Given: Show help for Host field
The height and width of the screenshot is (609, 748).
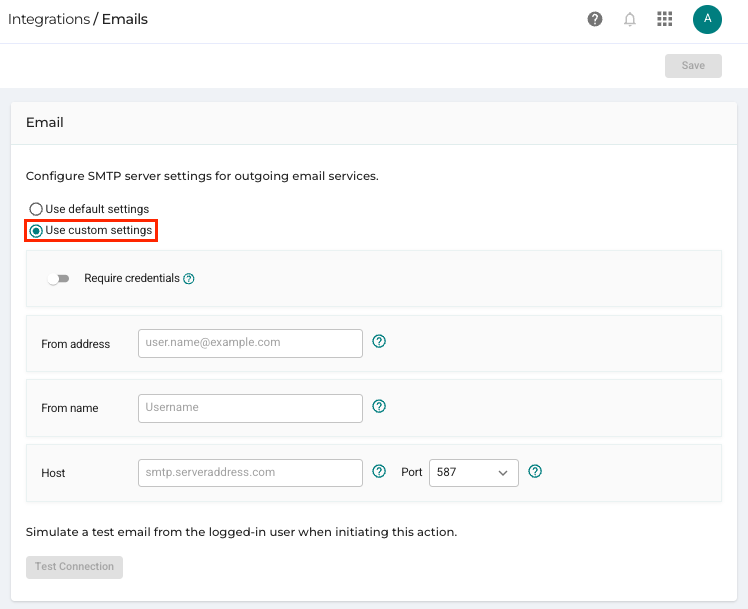Looking at the screenshot, I should (x=379, y=471).
